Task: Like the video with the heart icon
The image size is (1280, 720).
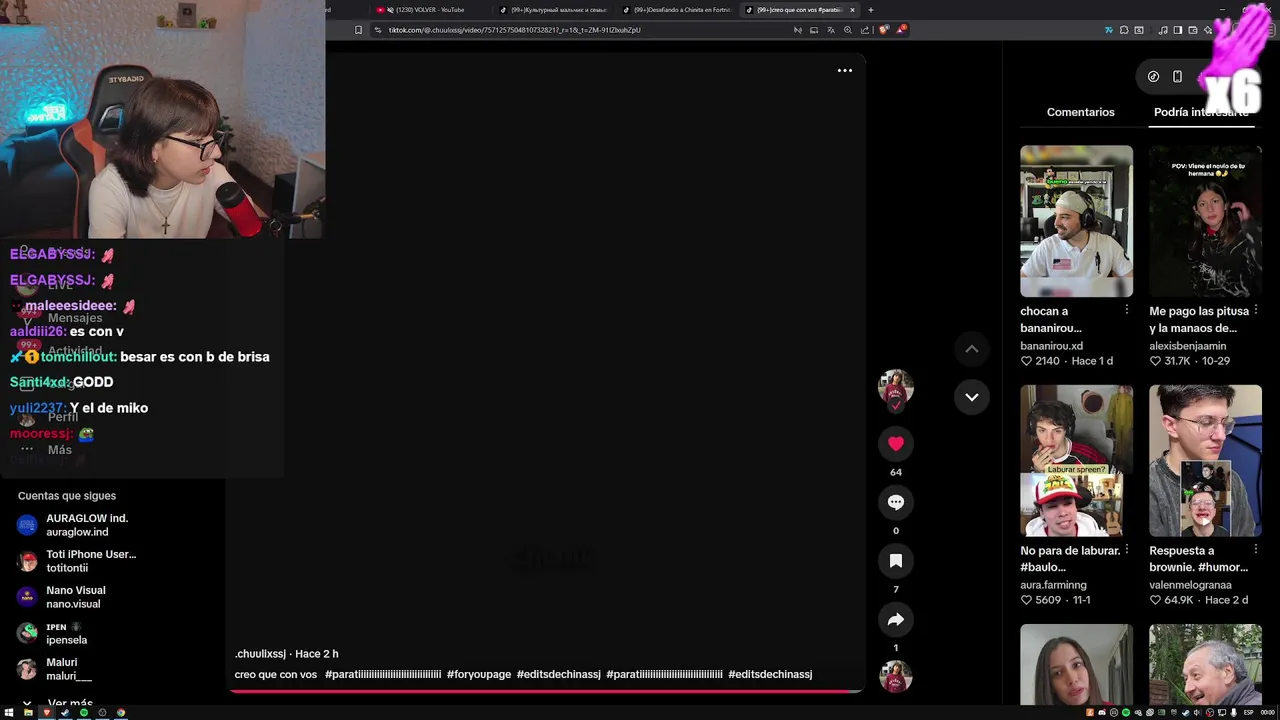Action: point(895,443)
